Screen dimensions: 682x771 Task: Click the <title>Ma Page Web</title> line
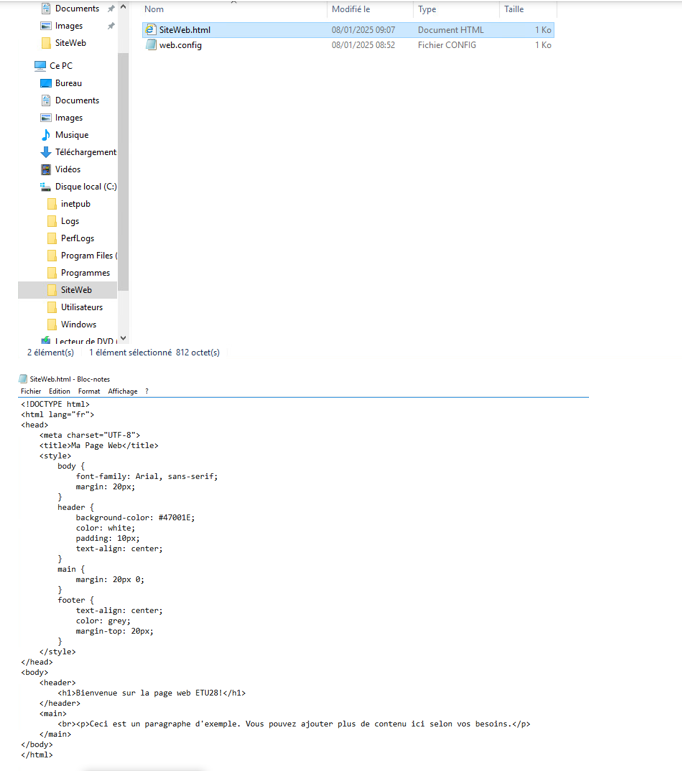click(x=99, y=445)
